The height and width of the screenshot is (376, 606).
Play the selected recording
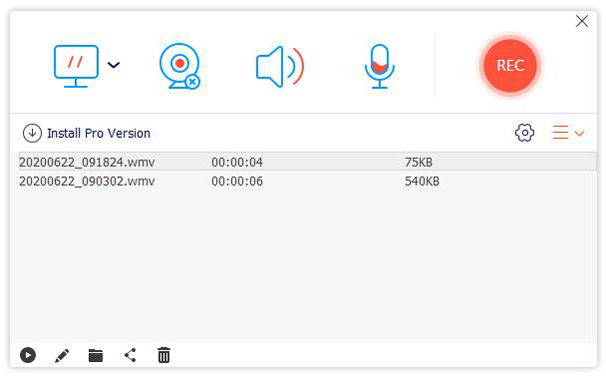click(x=28, y=355)
